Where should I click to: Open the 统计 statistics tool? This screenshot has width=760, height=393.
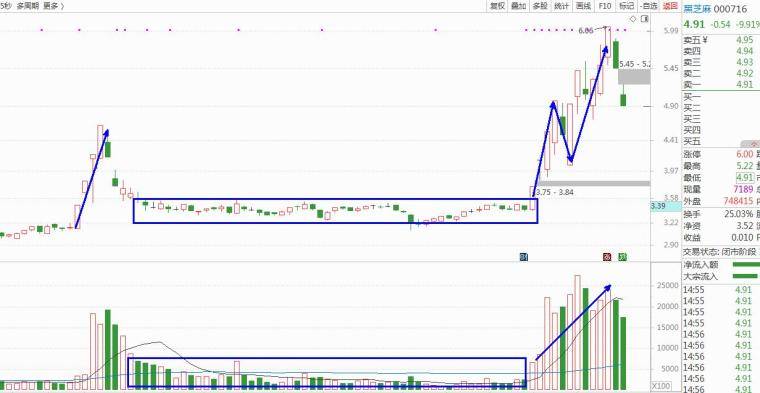561,6
